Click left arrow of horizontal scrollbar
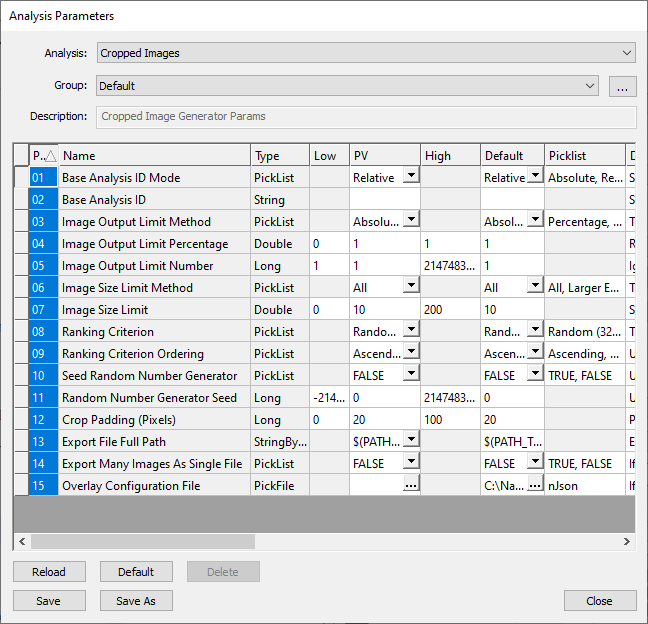Image resolution: width=648 pixels, height=624 pixels. pyautogui.click(x=21, y=541)
